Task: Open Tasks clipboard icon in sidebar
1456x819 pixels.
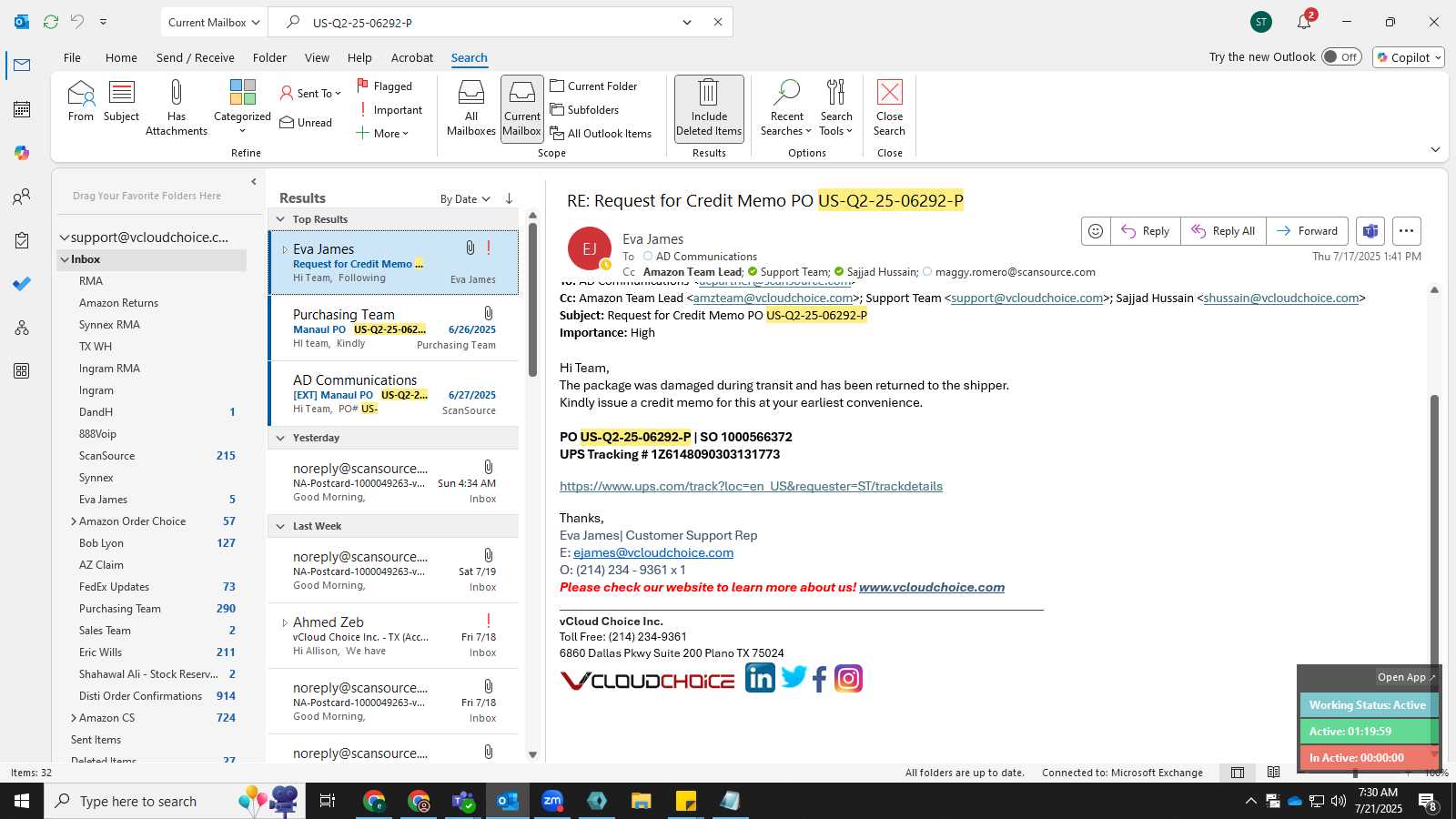Action: pos(22,240)
